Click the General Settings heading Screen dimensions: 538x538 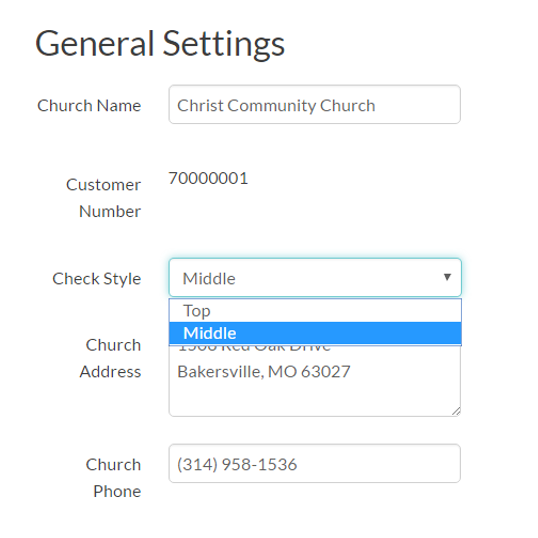(160, 44)
